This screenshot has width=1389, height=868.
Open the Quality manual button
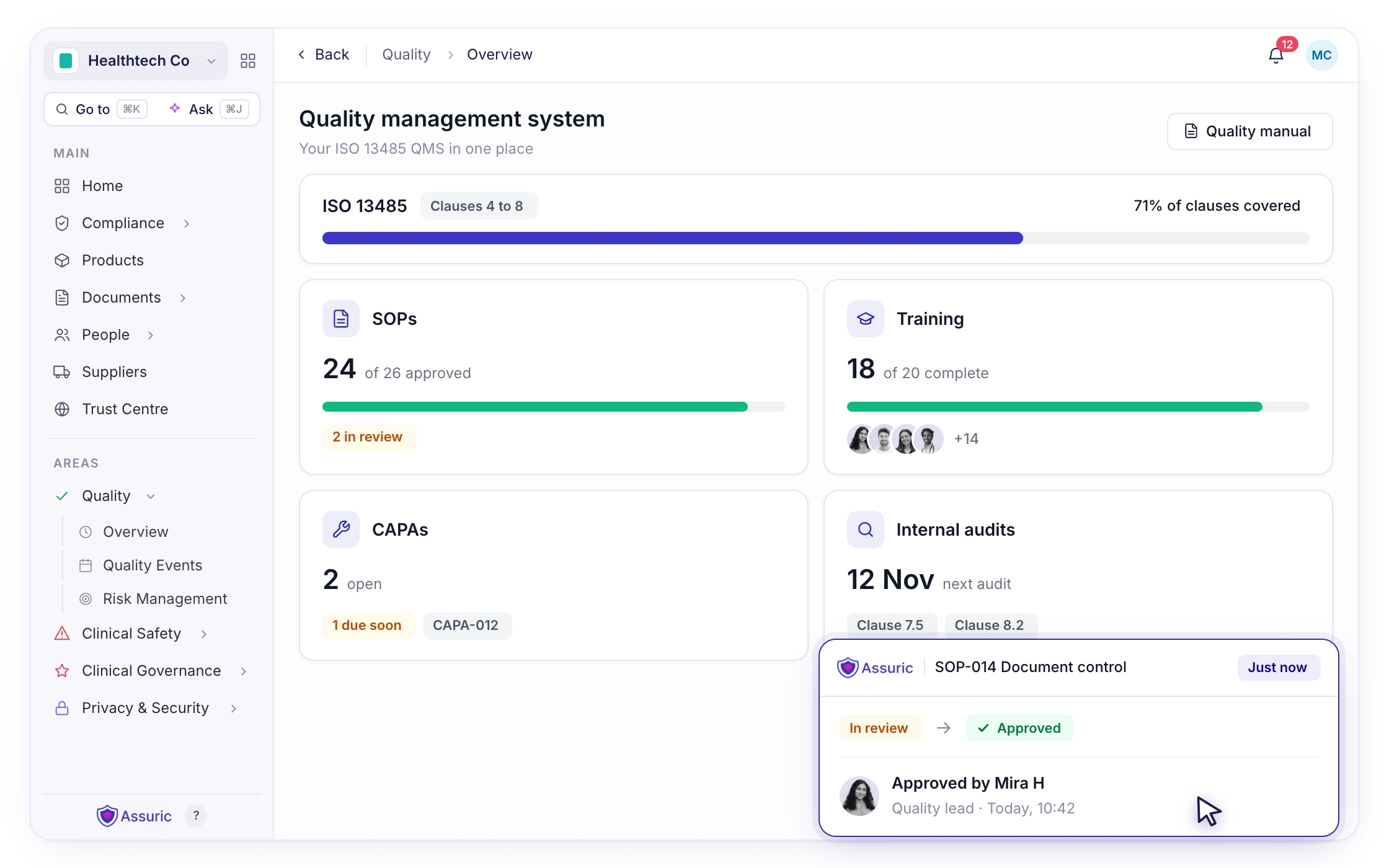(x=1249, y=131)
